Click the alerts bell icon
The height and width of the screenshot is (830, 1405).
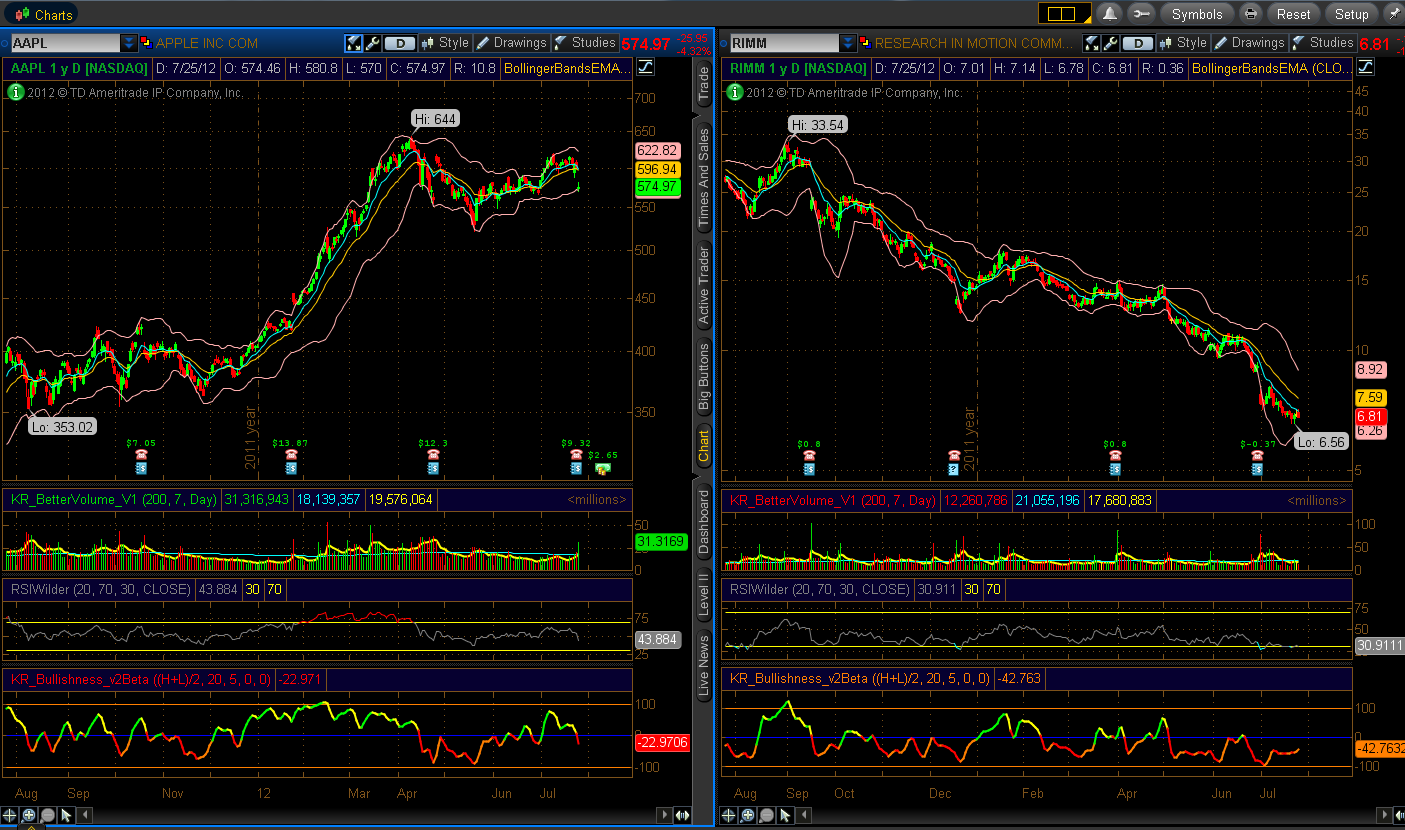[1109, 14]
